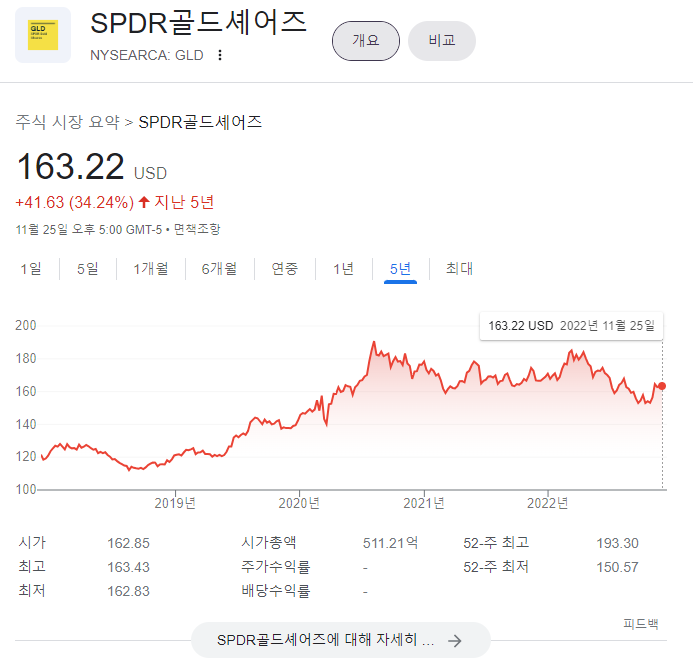Screen dimensions: 693x660
Task: Switch chart to the 1개월 range tab
Action: (151, 268)
